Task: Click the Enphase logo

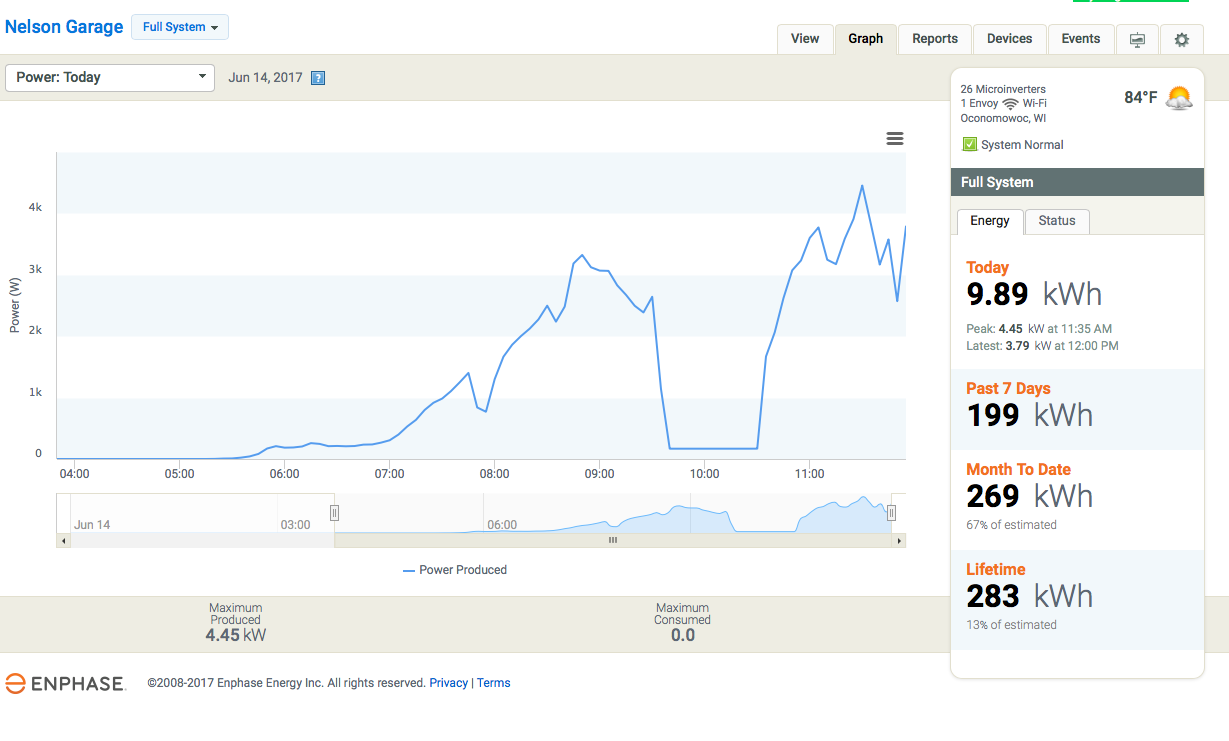Action: [65, 684]
